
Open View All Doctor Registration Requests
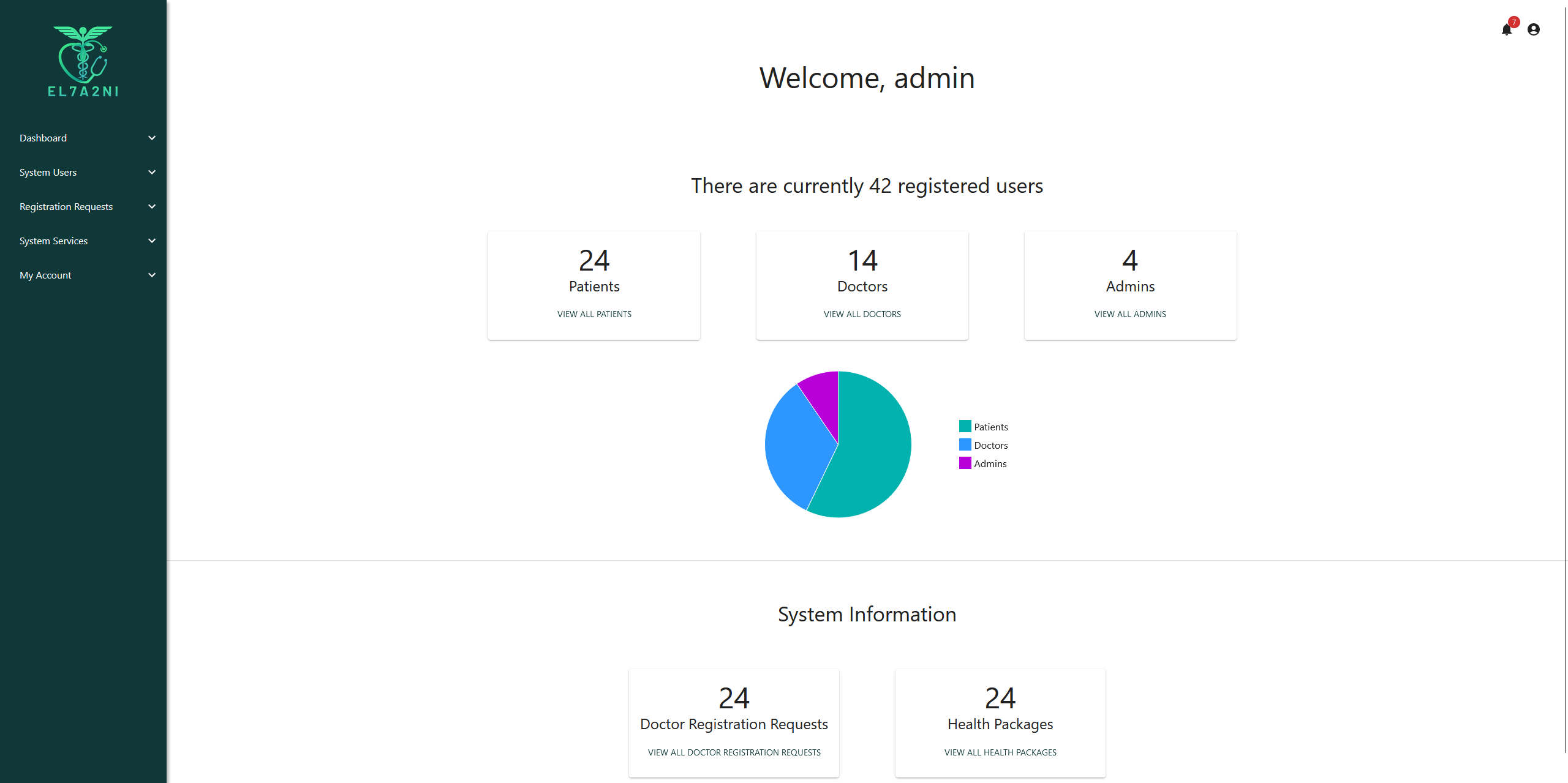[x=734, y=752]
